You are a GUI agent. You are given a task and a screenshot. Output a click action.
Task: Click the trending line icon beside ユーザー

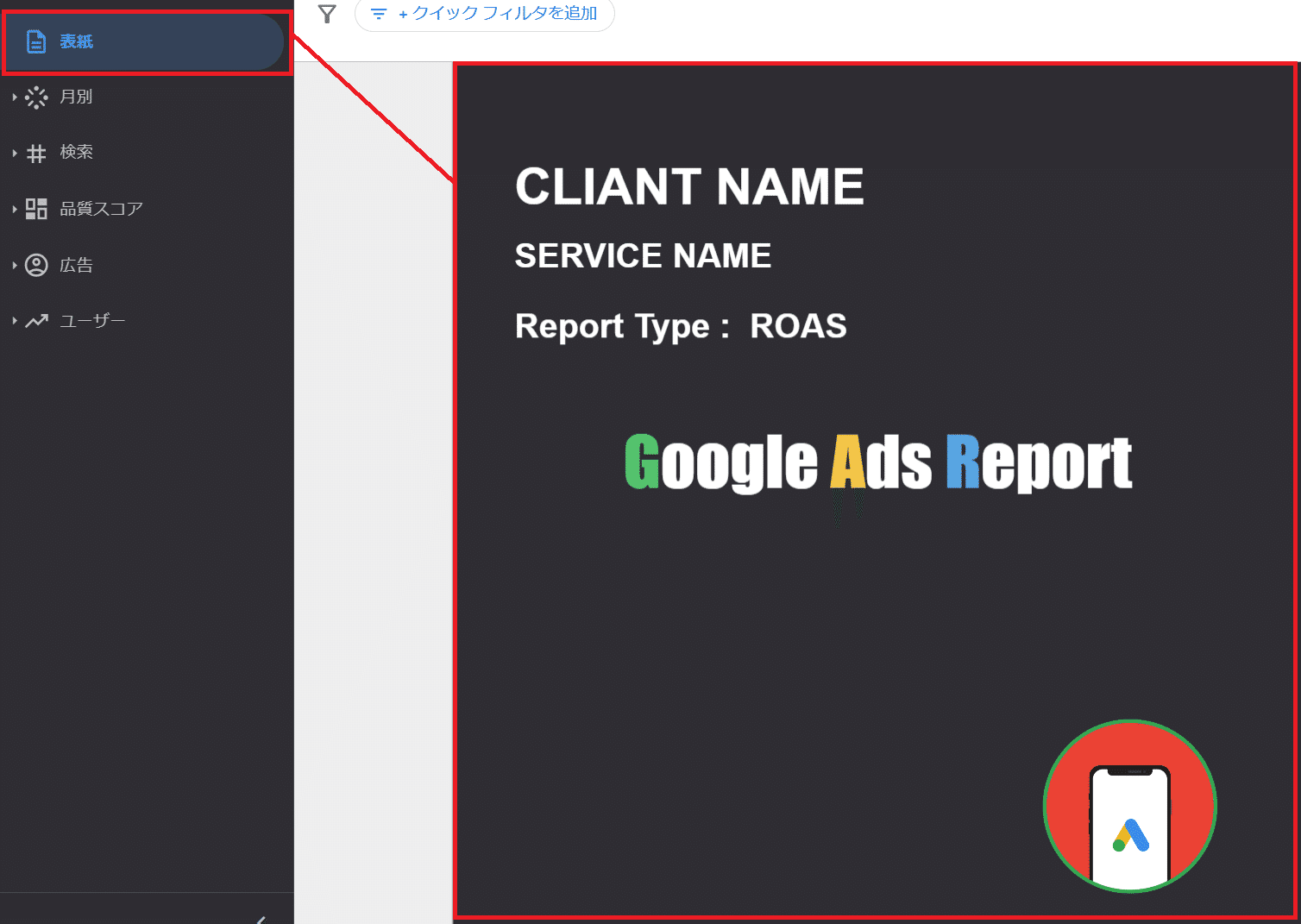pyautogui.click(x=36, y=321)
